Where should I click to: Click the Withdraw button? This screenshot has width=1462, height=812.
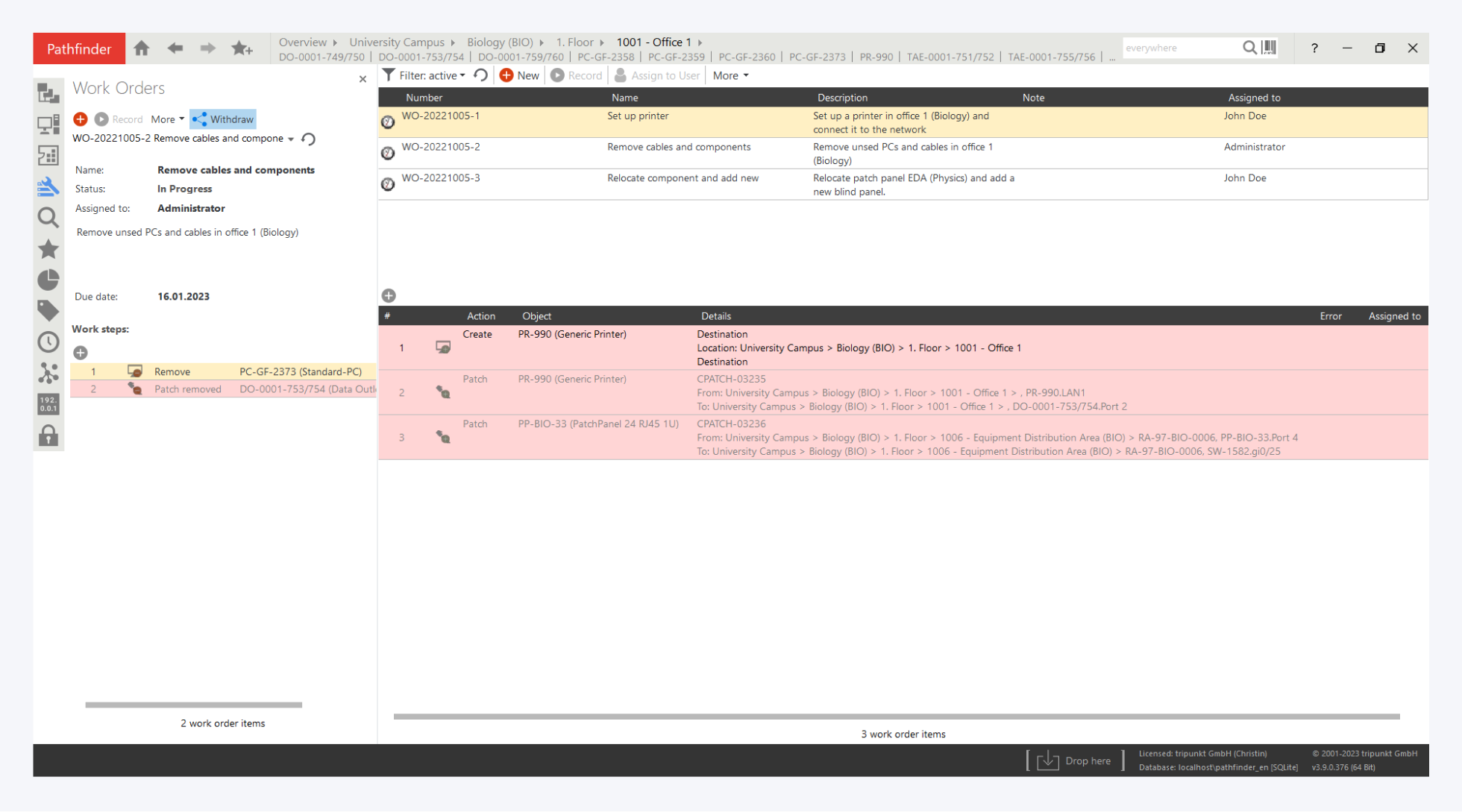point(223,119)
